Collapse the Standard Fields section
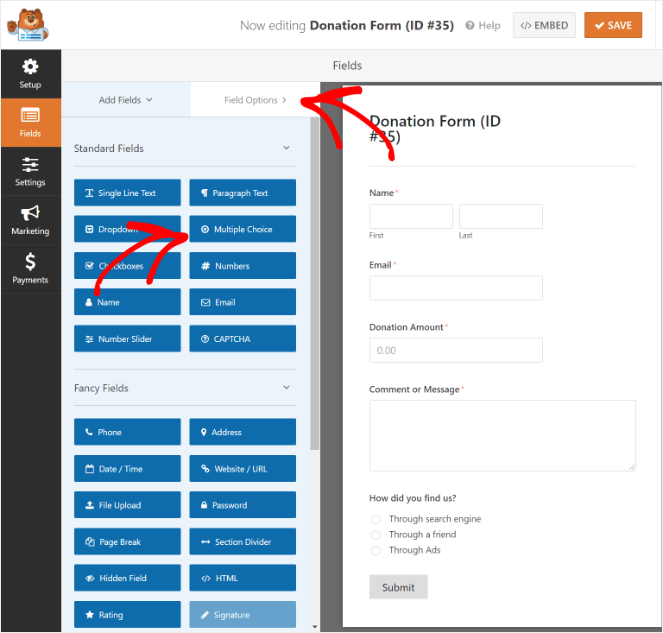Screen dimensions: 663x633 tap(286, 148)
